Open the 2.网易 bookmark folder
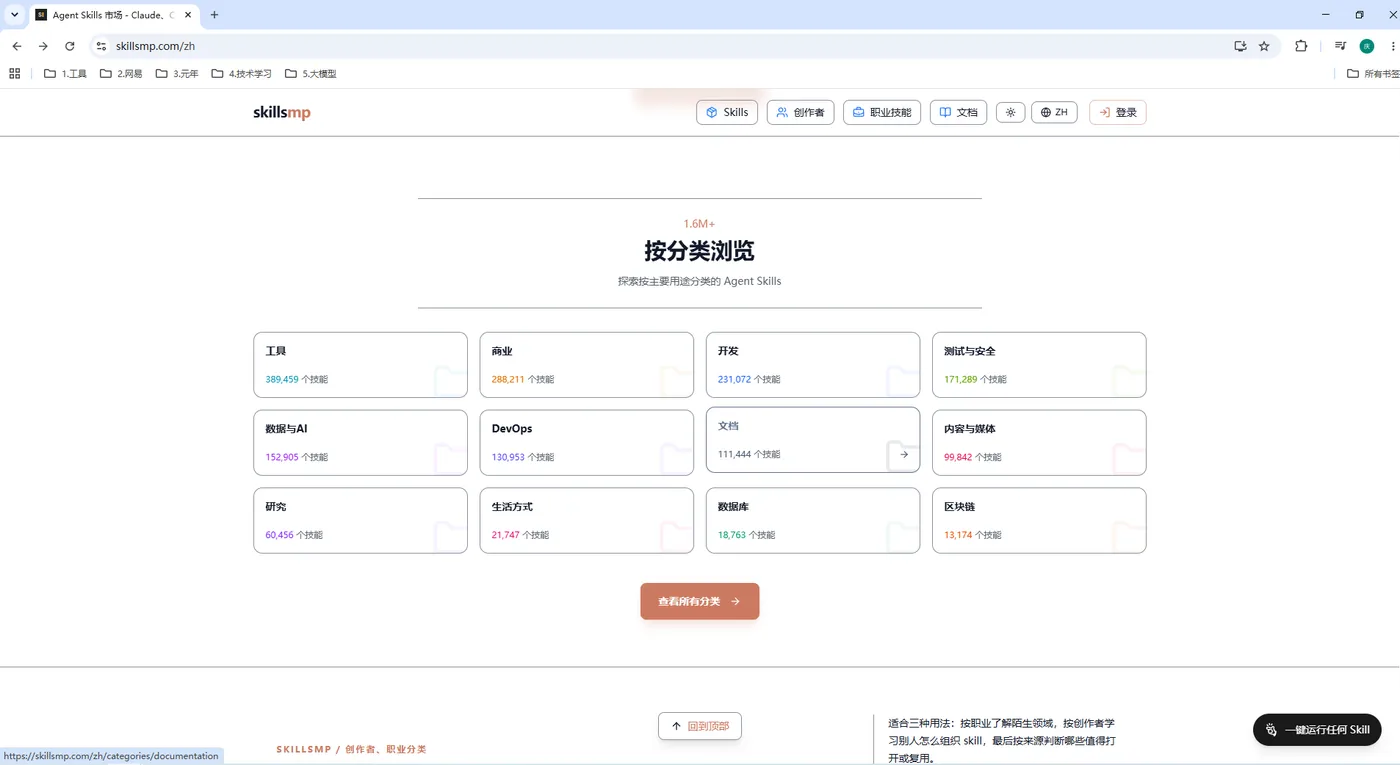The width and height of the screenshot is (1400, 765). (121, 73)
